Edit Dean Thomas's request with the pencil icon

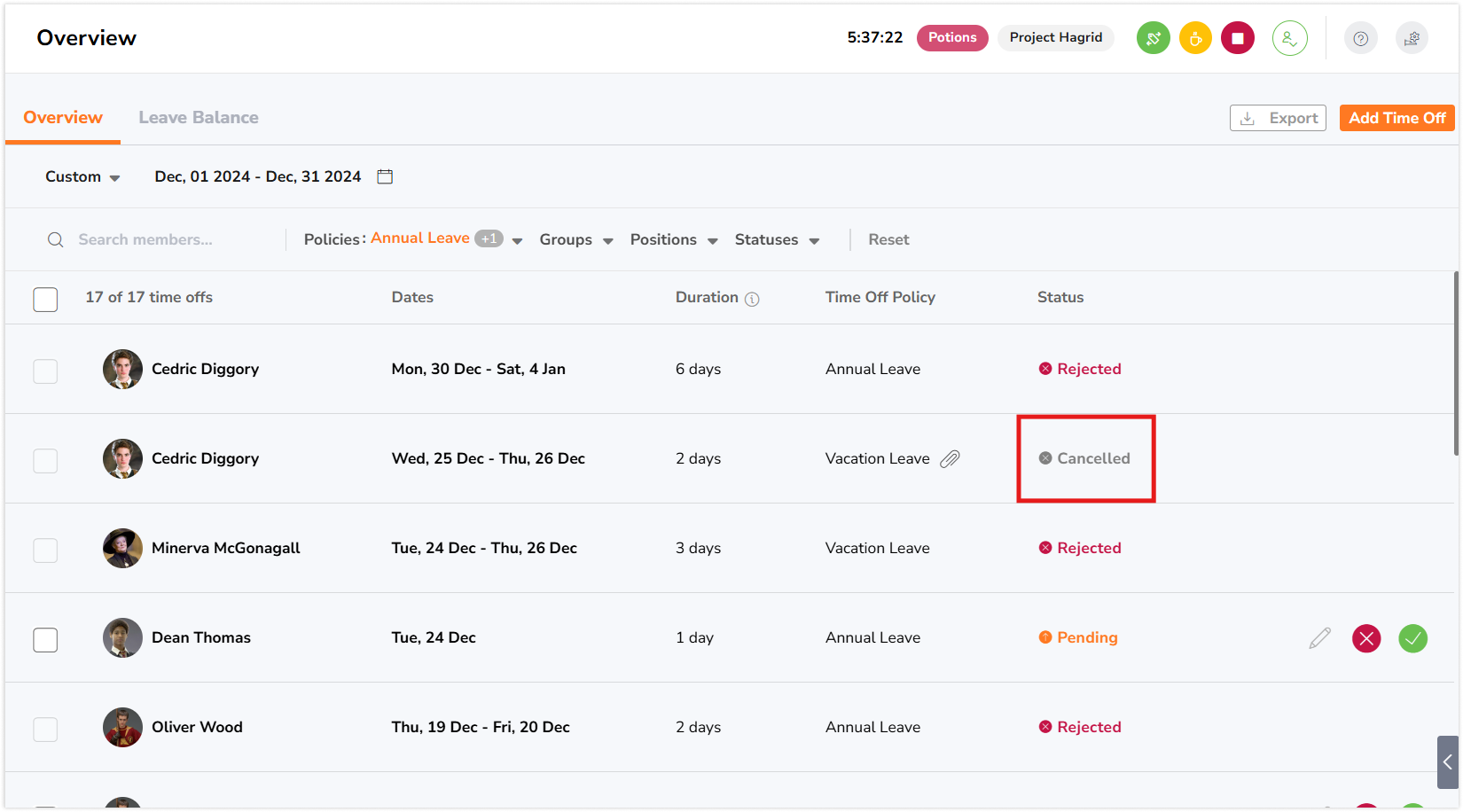1319,638
